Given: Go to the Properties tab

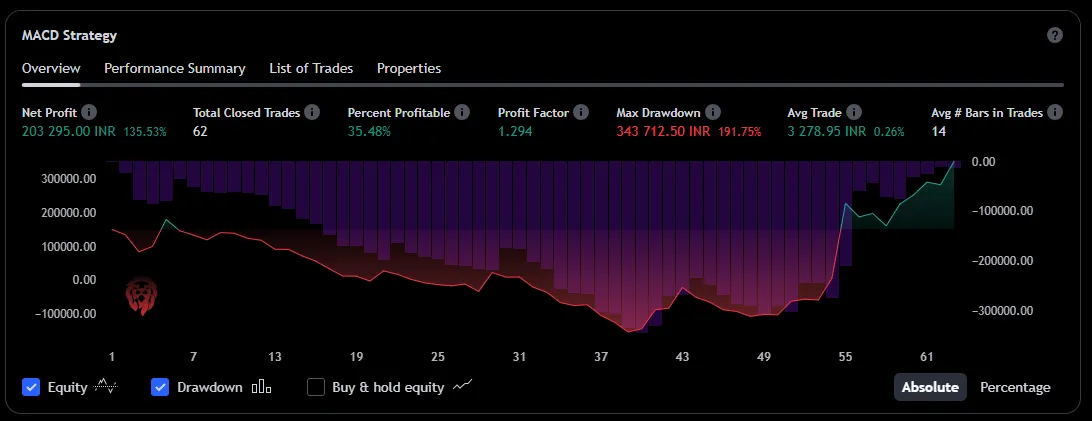Looking at the screenshot, I should click(409, 68).
